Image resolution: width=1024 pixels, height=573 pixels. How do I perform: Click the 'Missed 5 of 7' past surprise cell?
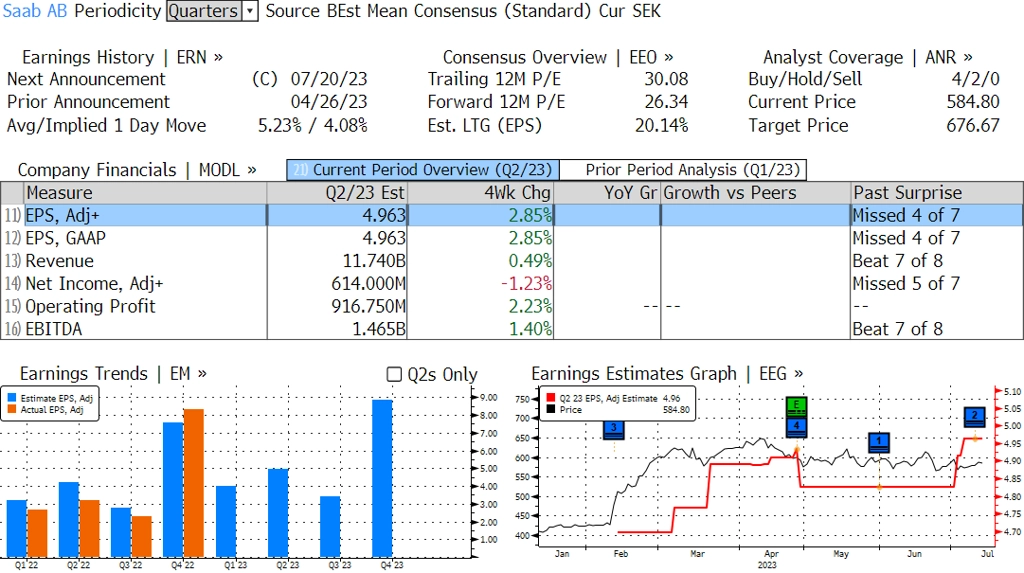click(x=906, y=284)
